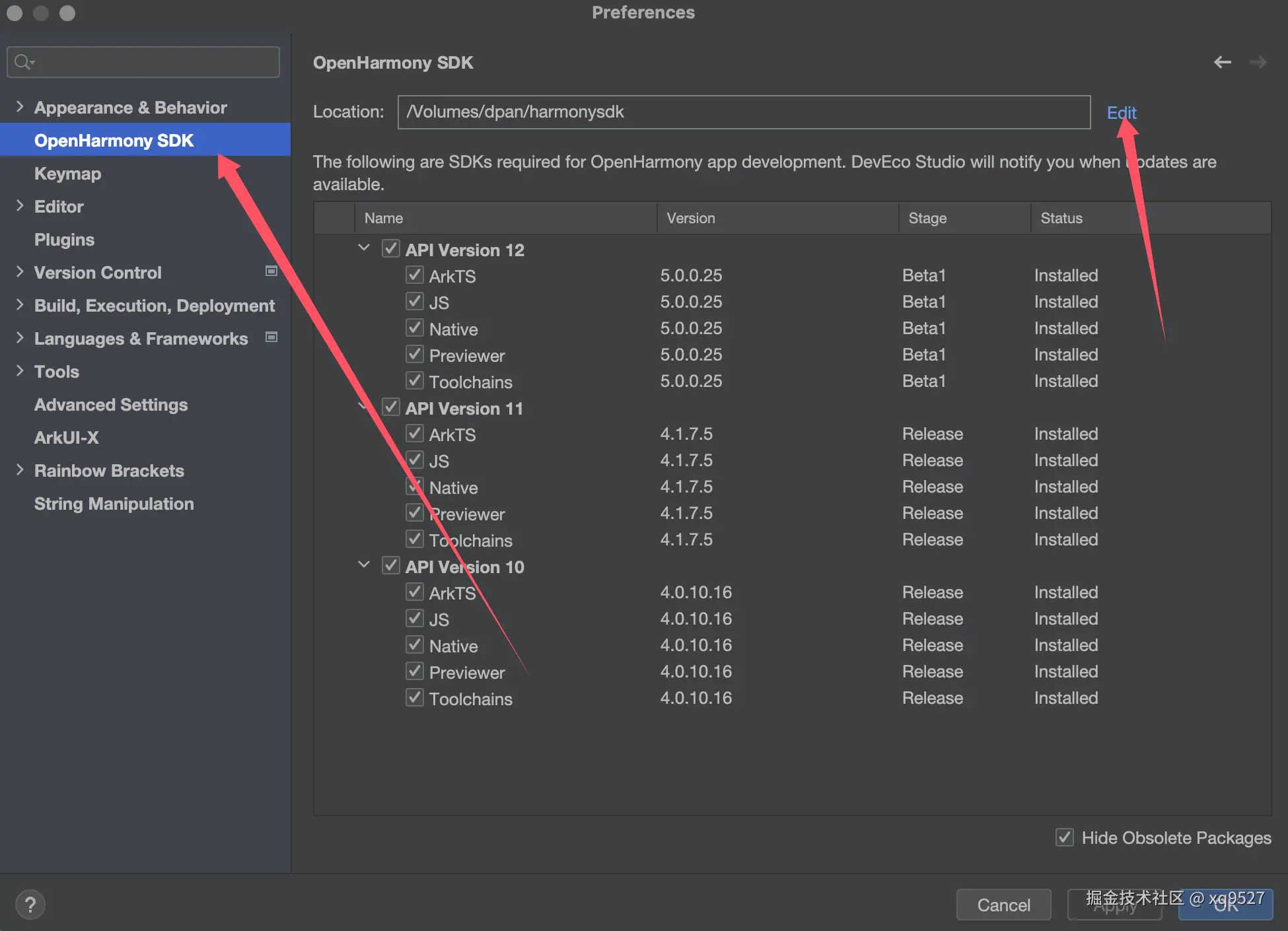Click the Version column header
The height and width of the screenshot is (931, 1288).
pyautogui.click(x=691, y=219)
